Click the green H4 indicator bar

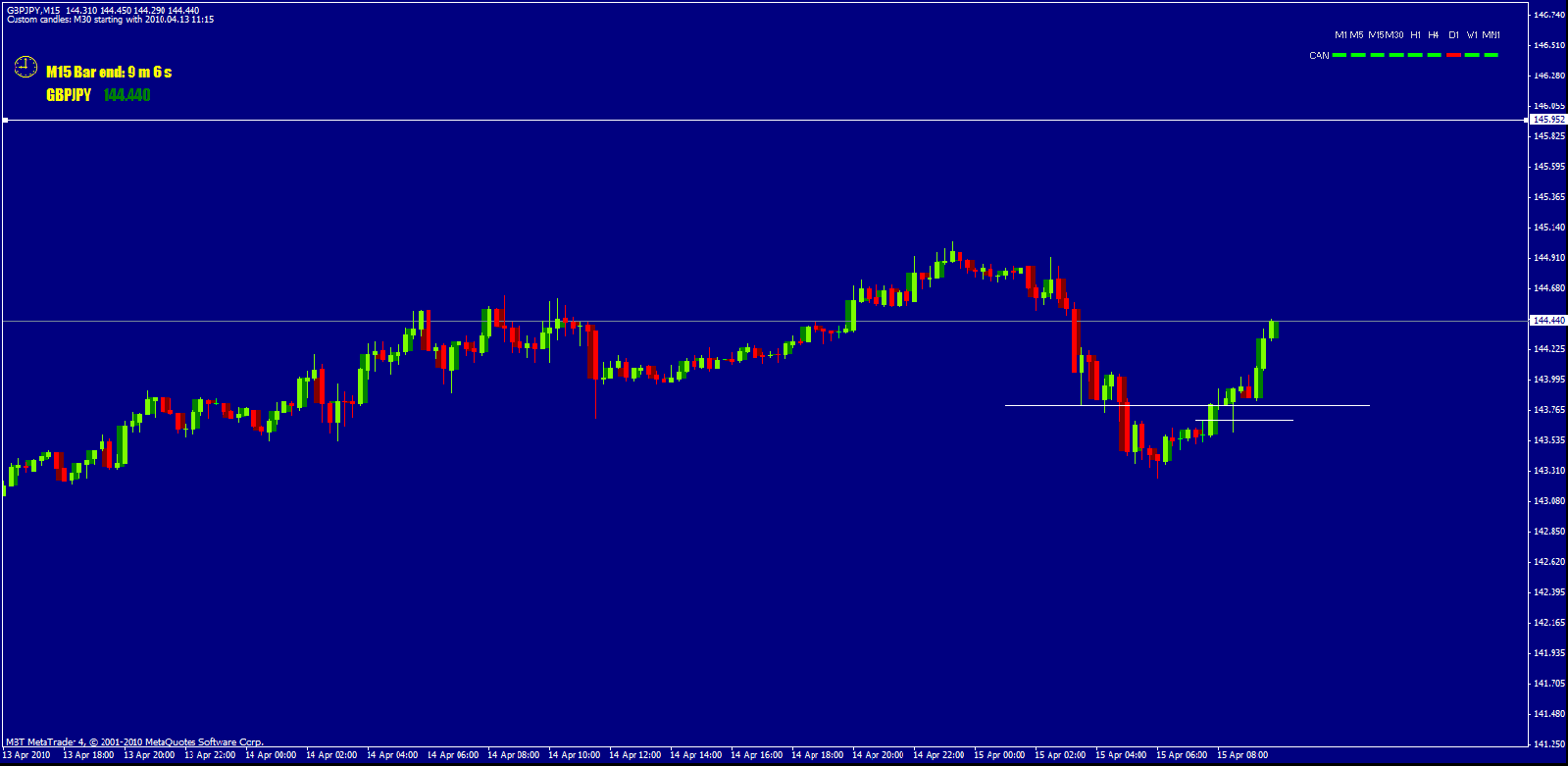[x=1435, y=55]
